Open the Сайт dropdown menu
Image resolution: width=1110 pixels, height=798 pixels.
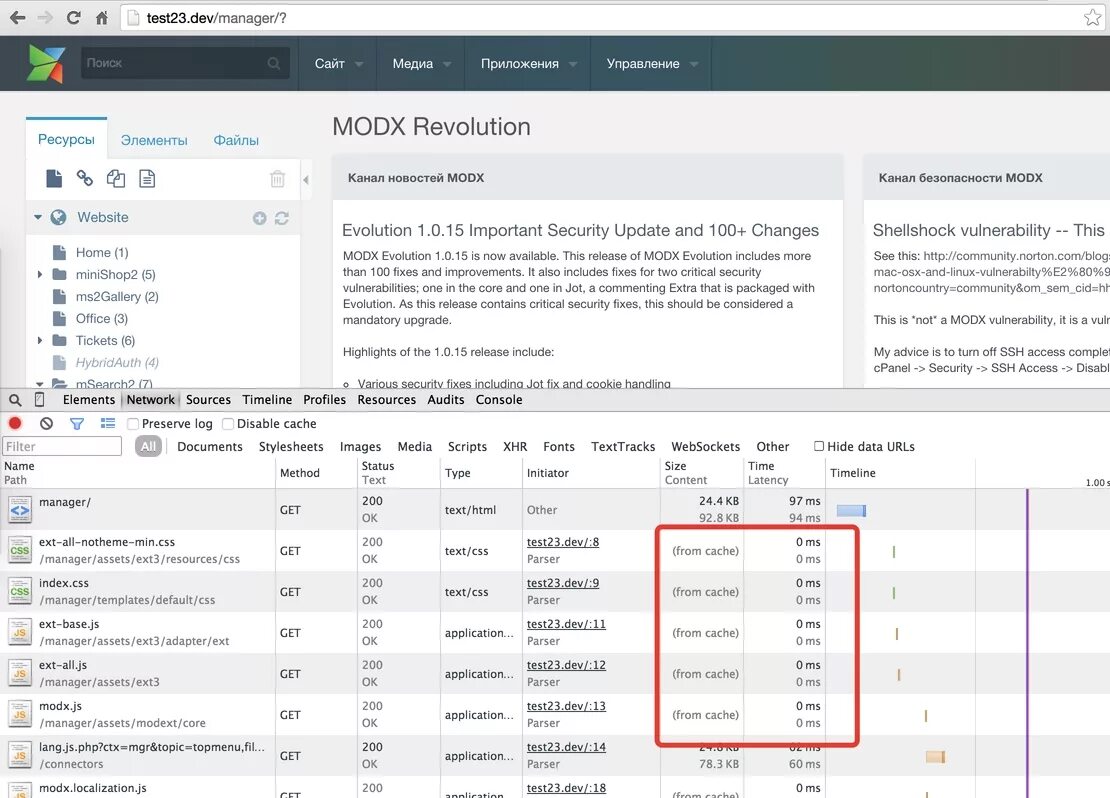(338, 64)
